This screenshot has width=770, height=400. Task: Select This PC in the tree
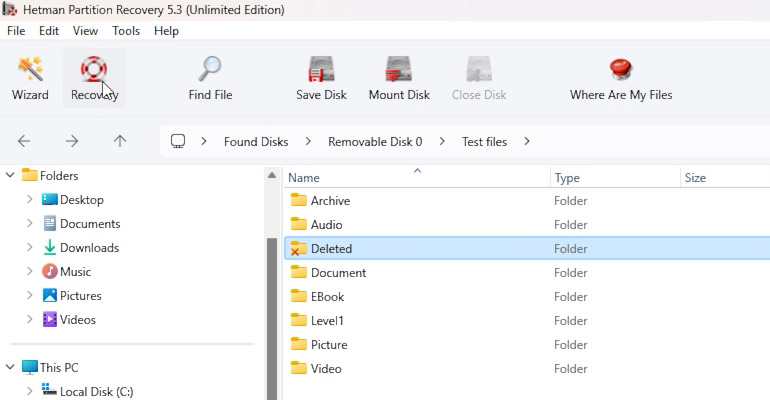click(50, 368)
